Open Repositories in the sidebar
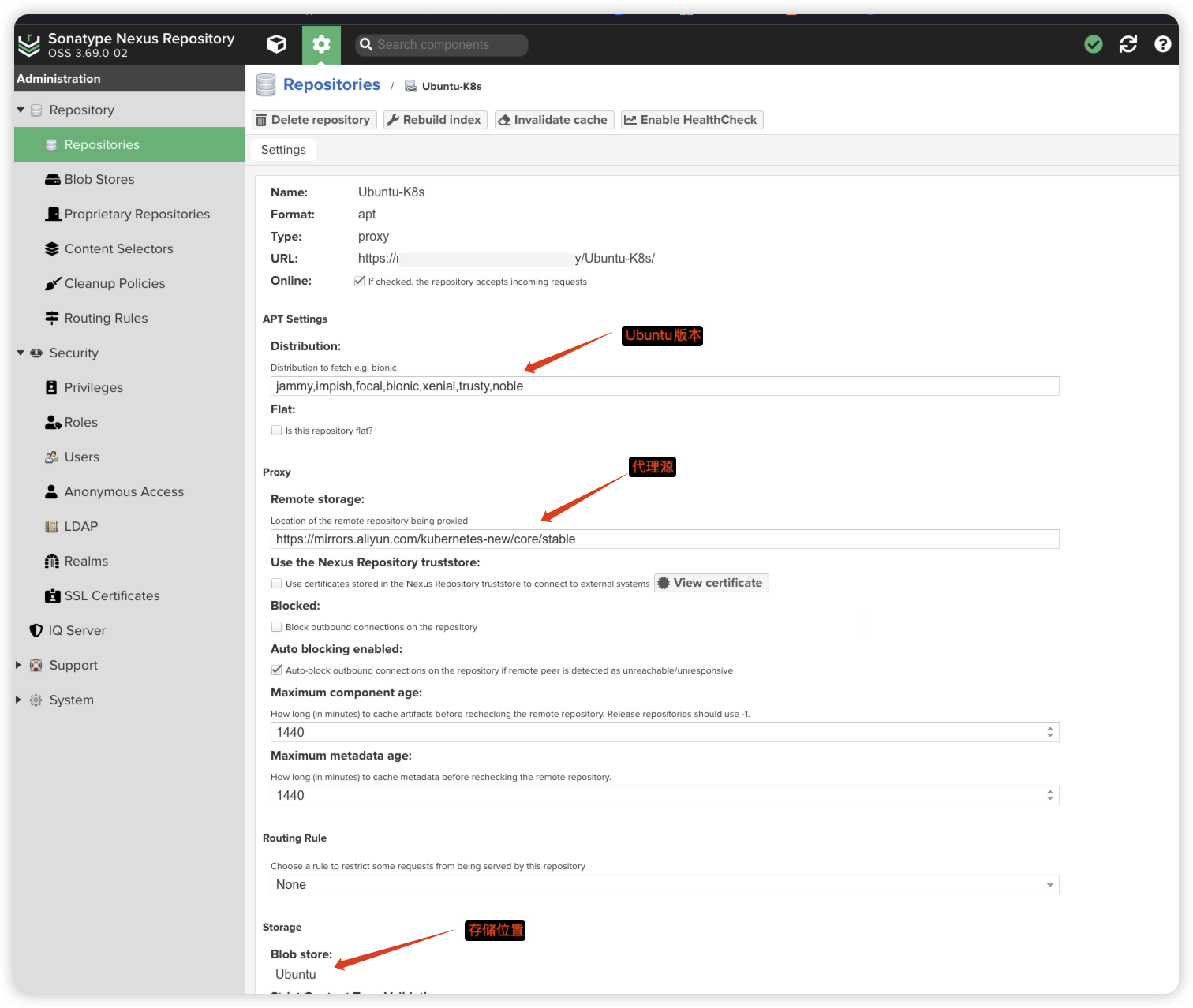The image size is (1193, 1008). pos(129,144)
